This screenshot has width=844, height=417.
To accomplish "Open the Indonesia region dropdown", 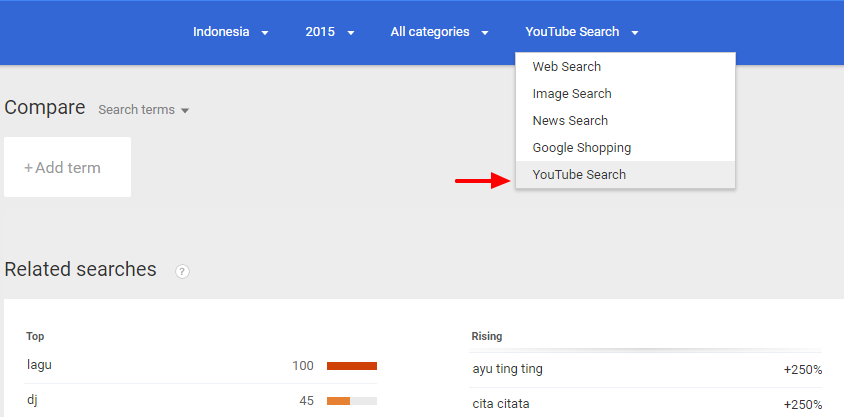I will (x=230, y=32).
